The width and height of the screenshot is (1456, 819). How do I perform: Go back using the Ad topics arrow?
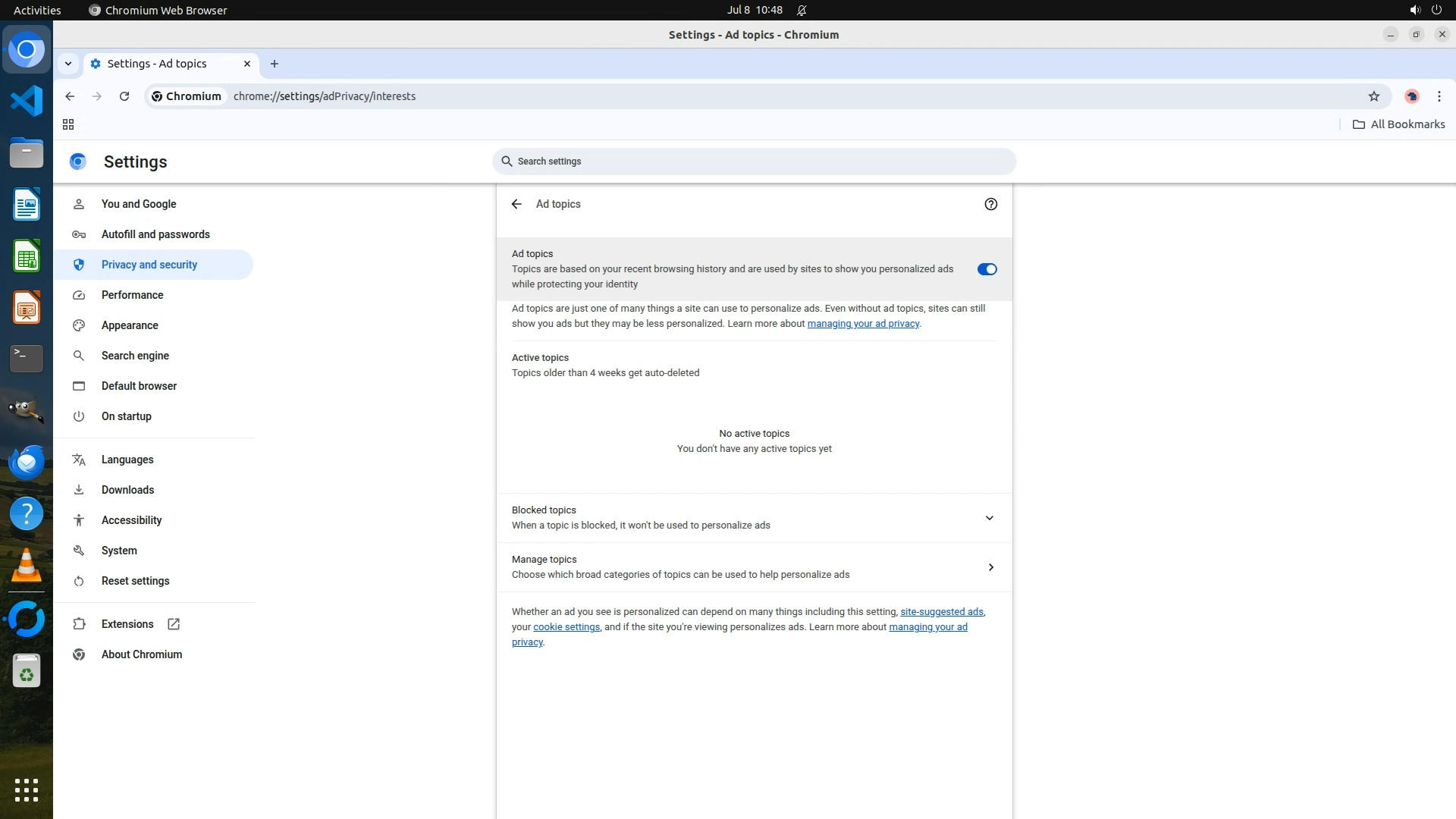coord(516,204)
